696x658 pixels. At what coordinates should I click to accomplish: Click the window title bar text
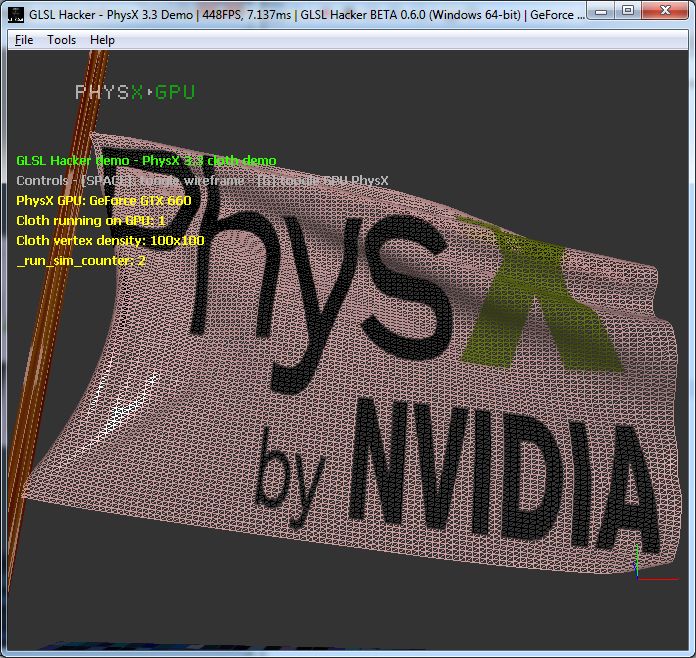pyautogui.click(x=306, y=15)
